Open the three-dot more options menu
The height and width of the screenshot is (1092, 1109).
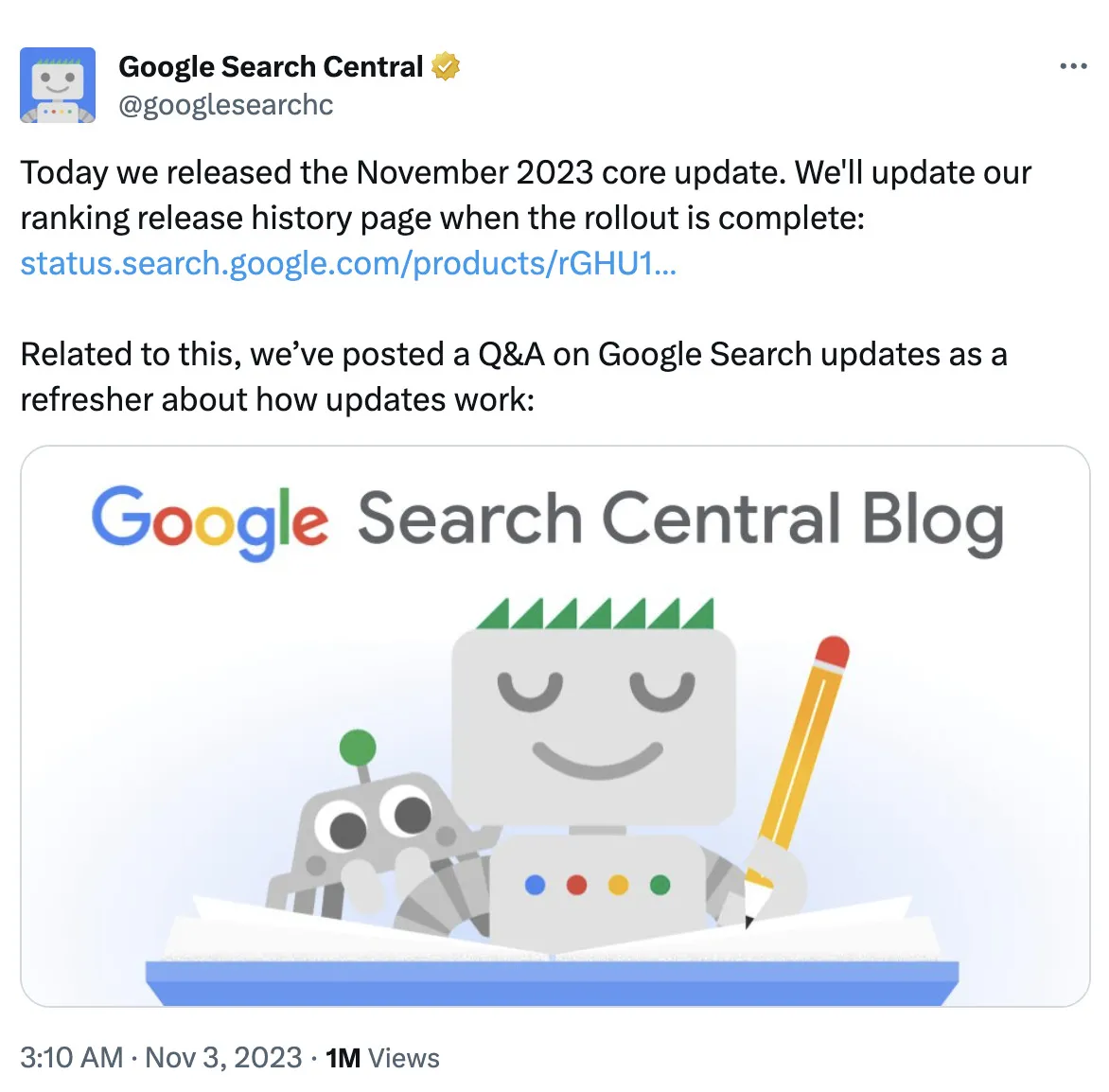pyautogui.click(x=1073, y=66)
